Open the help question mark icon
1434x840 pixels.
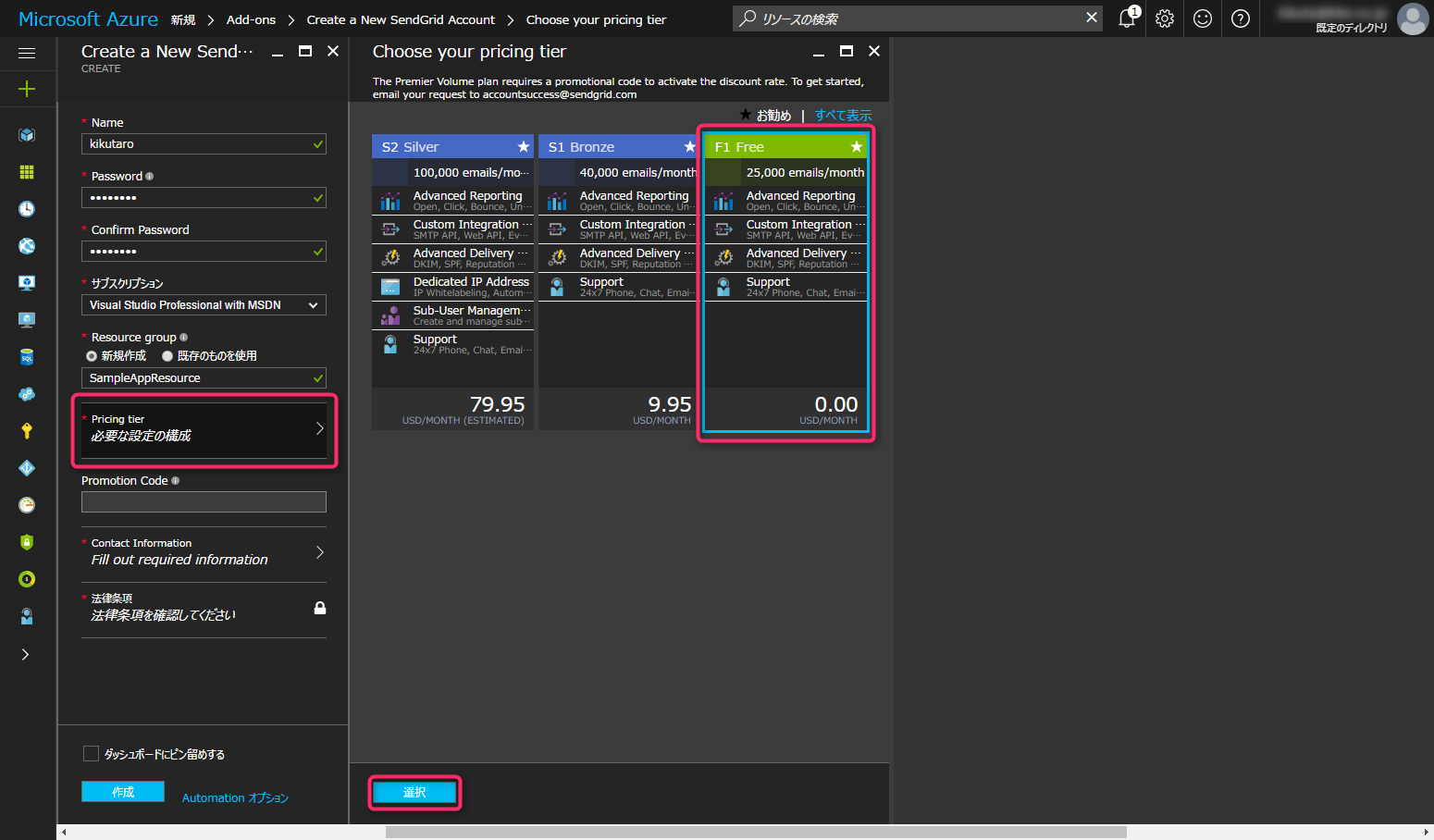click(1240, 19)
